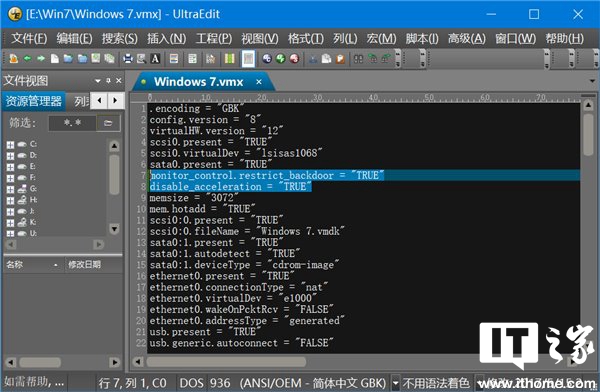The image size is (600, 392).
Task: Click the printer icon in toolbar
Action: tap(127, 59)
